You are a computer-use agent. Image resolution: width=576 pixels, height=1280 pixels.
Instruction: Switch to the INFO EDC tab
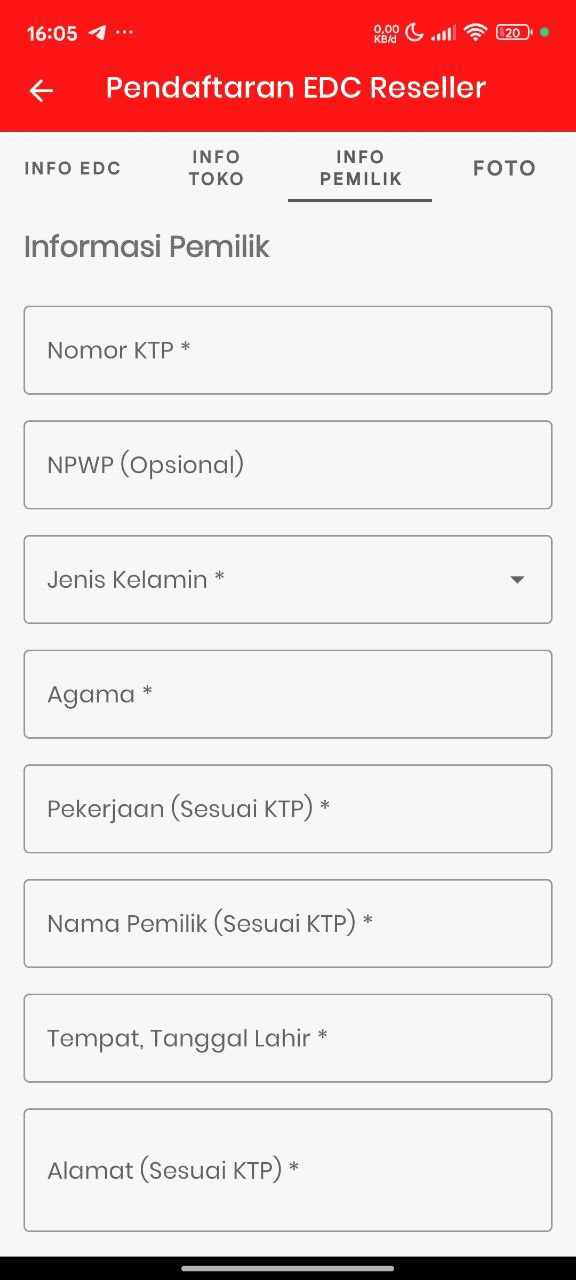(x=72, y=168)
